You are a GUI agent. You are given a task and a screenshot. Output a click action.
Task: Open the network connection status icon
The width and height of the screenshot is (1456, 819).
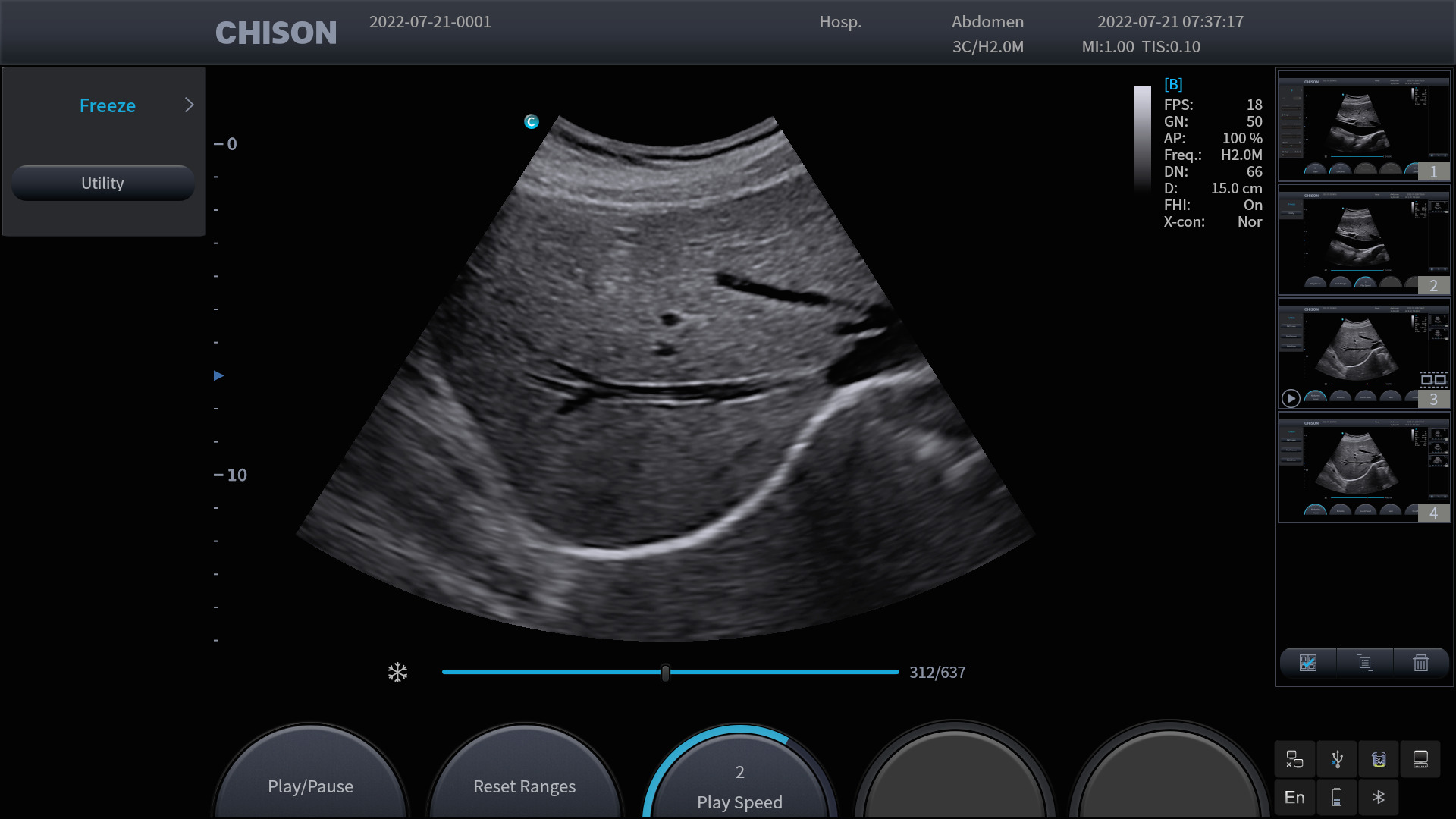pos(1294,759)
